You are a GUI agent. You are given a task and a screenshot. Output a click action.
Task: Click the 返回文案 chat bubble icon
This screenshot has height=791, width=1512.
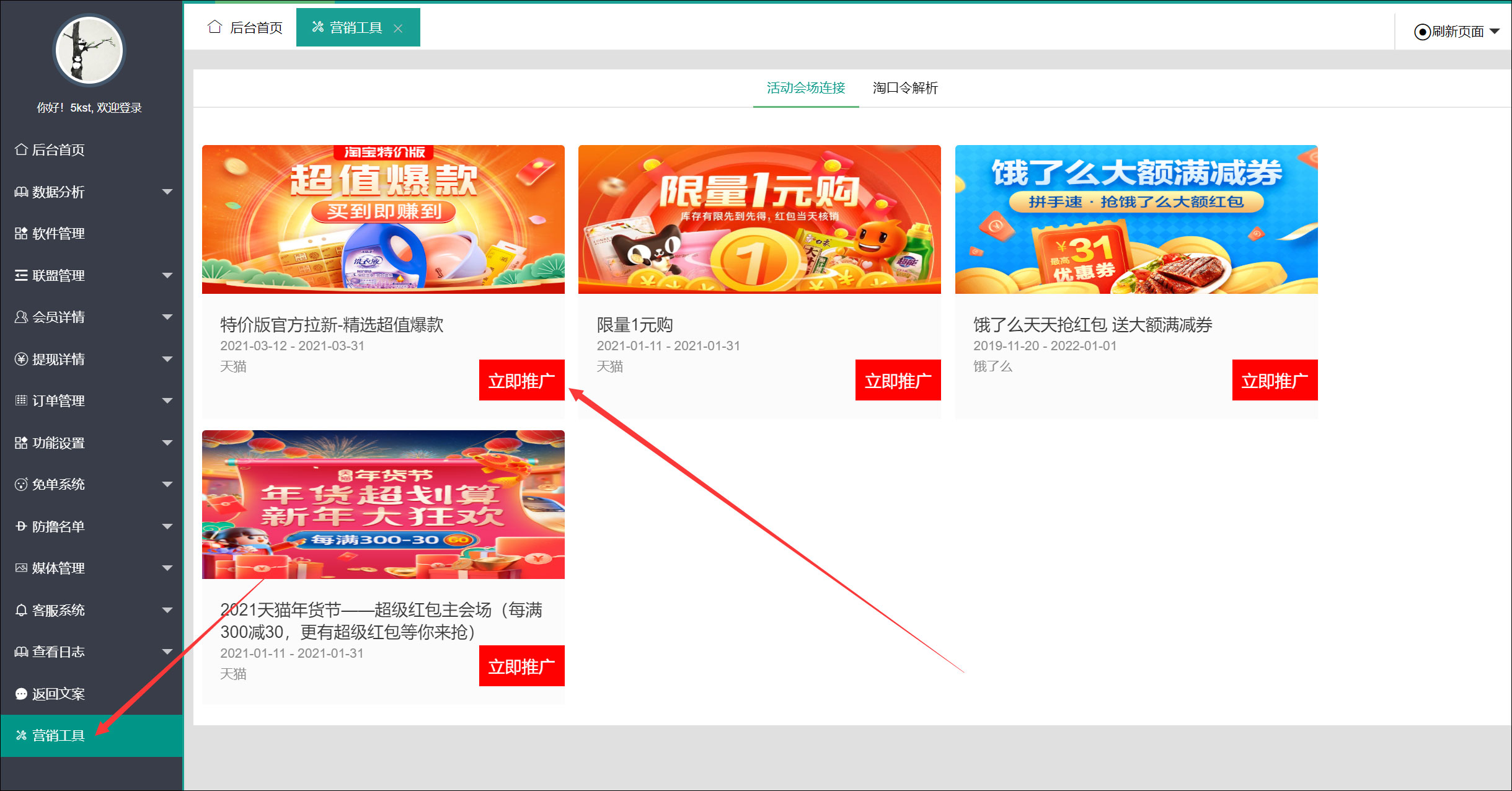click(21, 694)
